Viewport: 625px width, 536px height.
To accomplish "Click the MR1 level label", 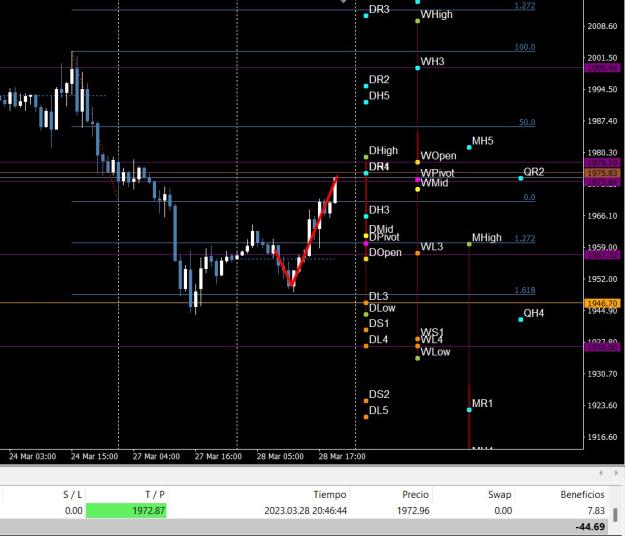I will click(x=482, y=404).
